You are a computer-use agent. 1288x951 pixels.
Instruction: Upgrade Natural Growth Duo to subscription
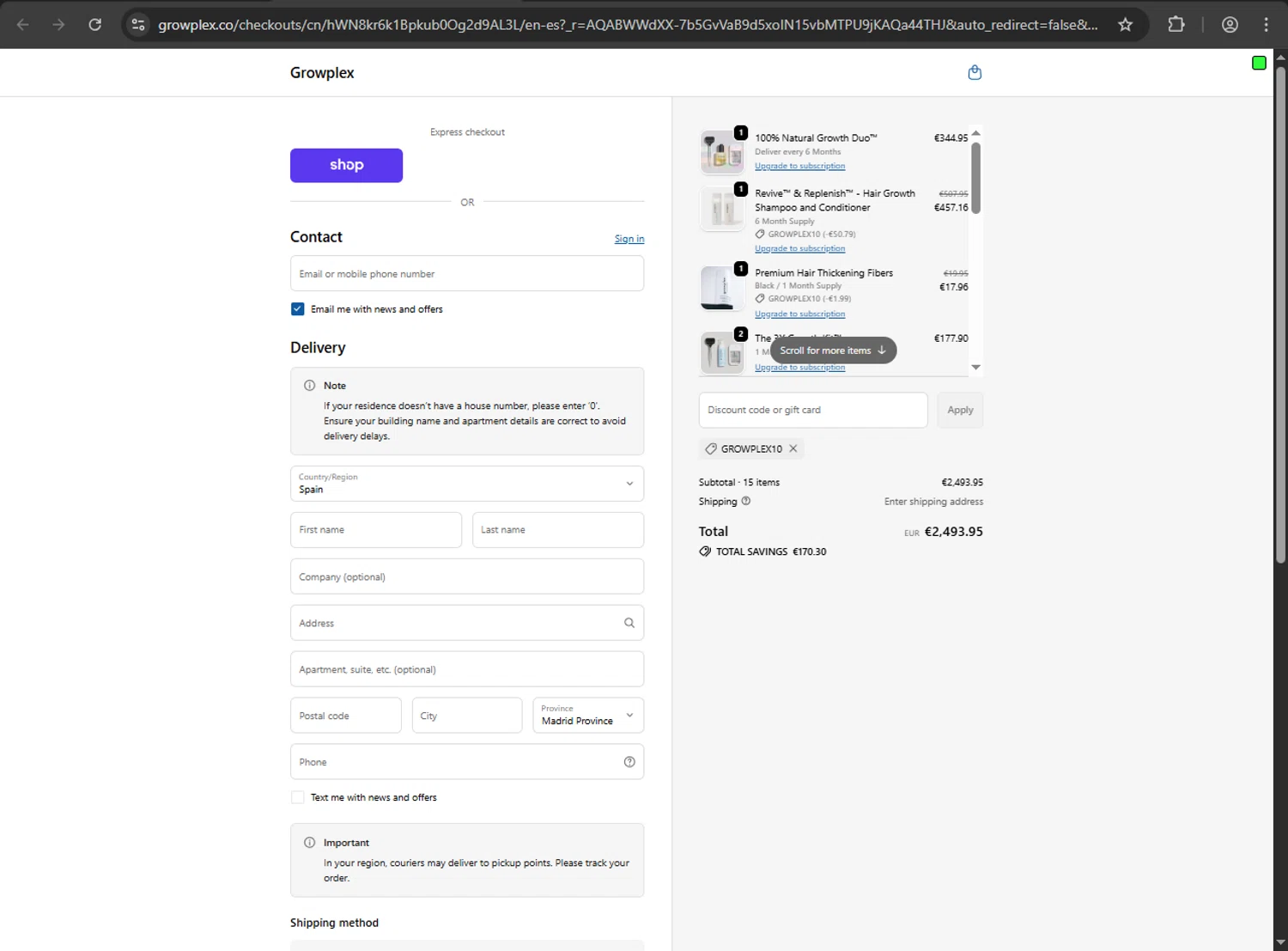[799, 166]
